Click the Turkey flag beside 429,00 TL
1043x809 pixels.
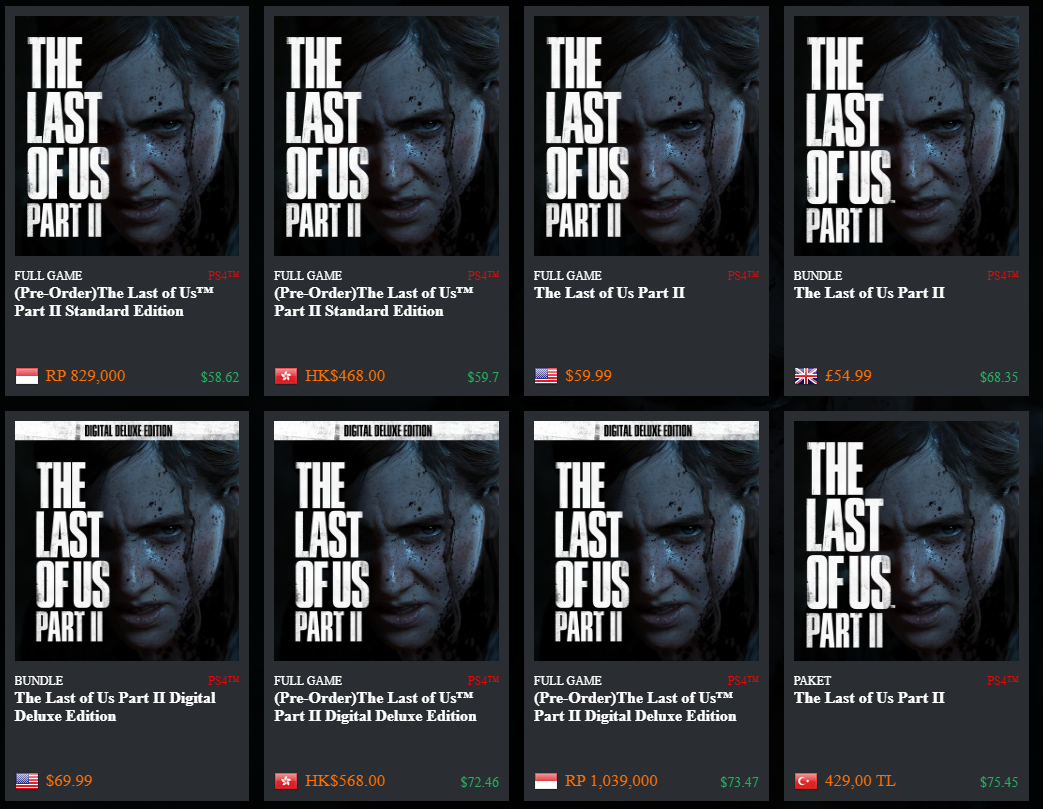pyautogui.click(x=806, y=781)
